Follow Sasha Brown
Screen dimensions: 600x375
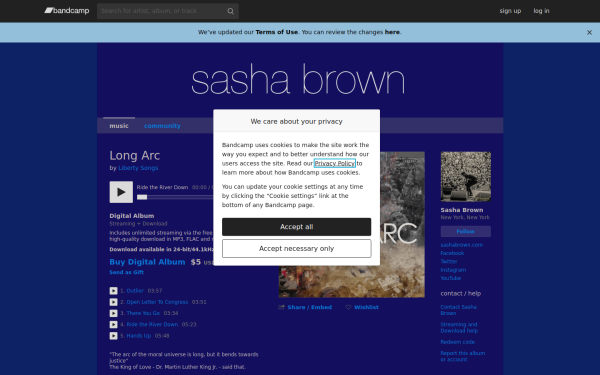click(466, 232)
